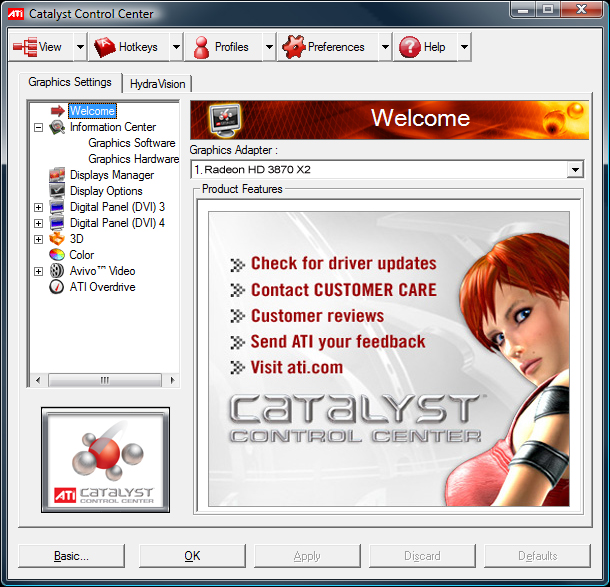This screenshot has width=610, height=587.
Task: Open the View dropdown arrow
Action: (80, 47)
